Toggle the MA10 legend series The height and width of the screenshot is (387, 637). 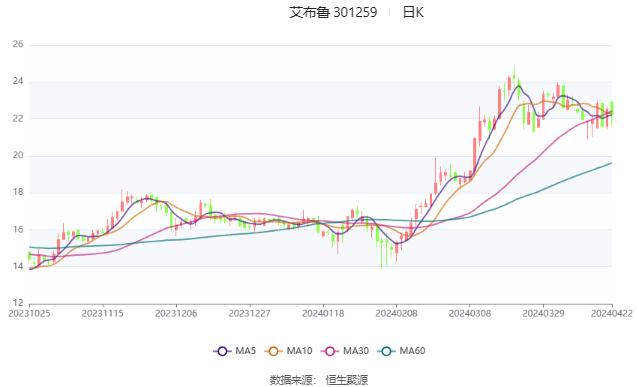(288, 351)
